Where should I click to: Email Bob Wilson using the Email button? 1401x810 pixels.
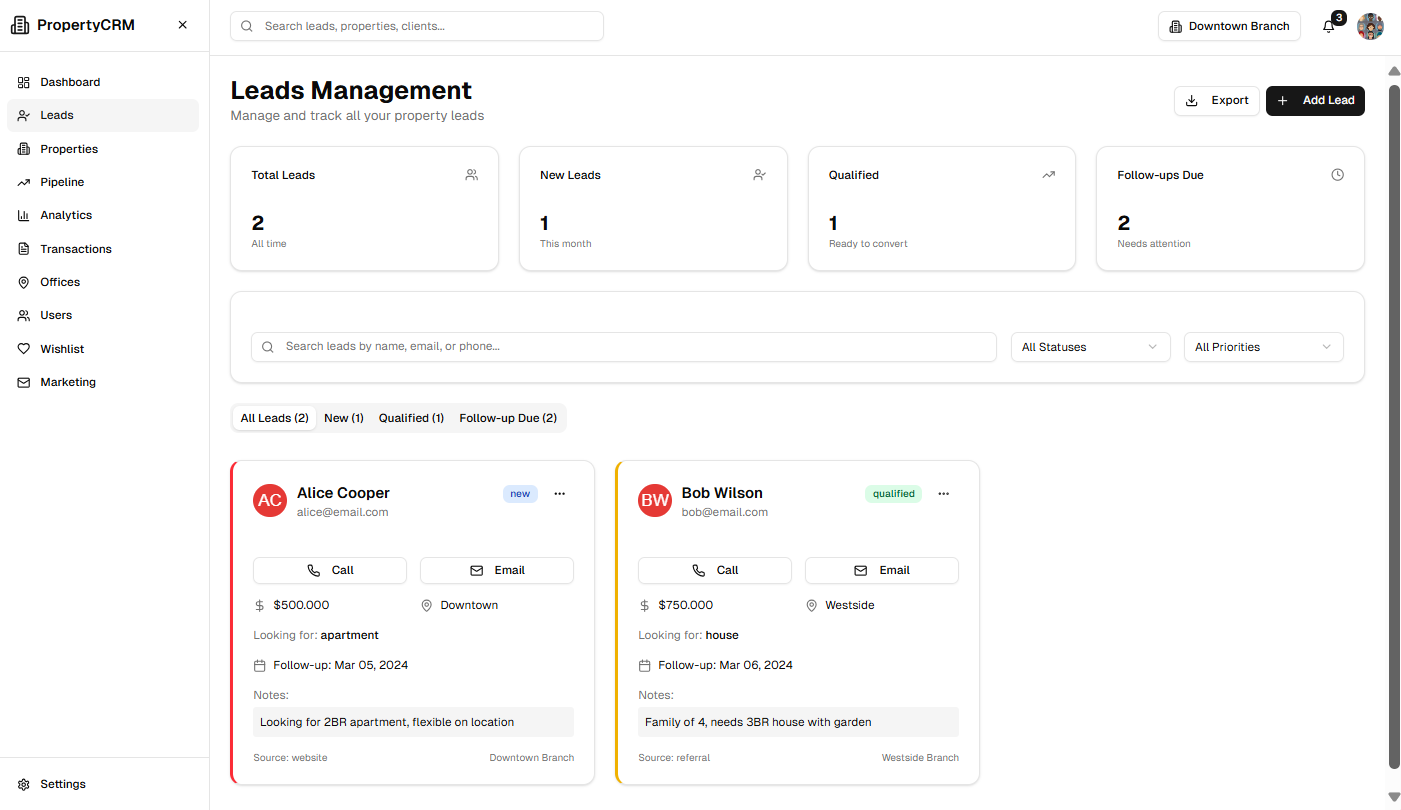tap(881, 570)
